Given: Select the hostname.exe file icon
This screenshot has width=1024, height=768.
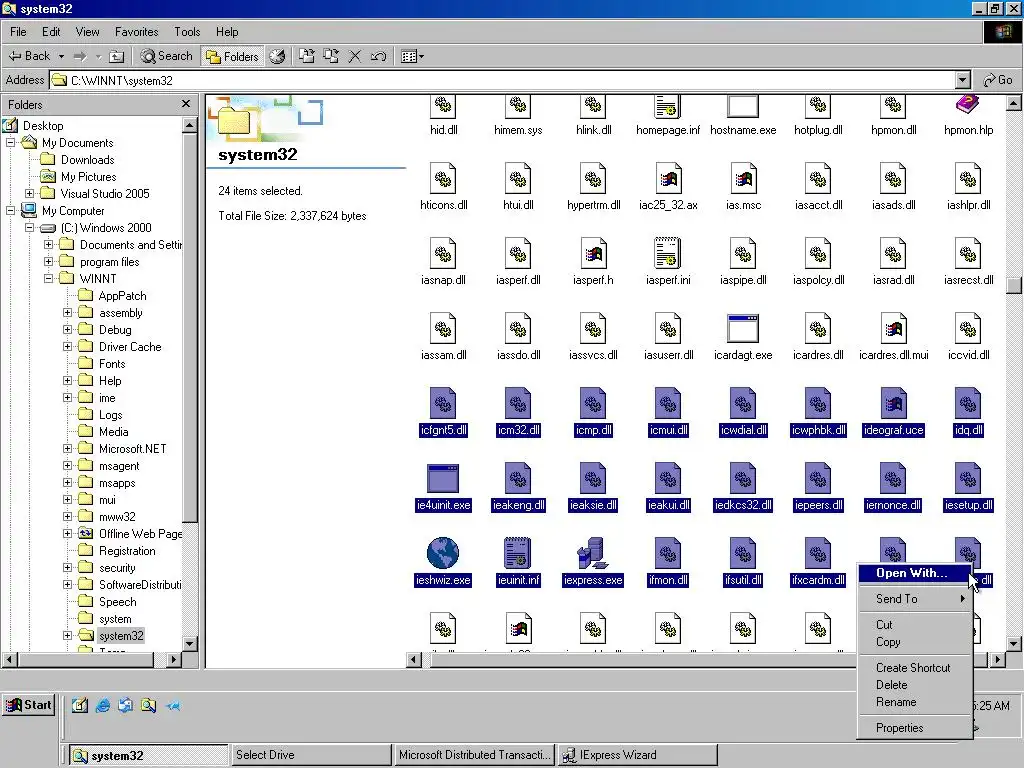Looking at the screenshot, I should pos(743,106).
